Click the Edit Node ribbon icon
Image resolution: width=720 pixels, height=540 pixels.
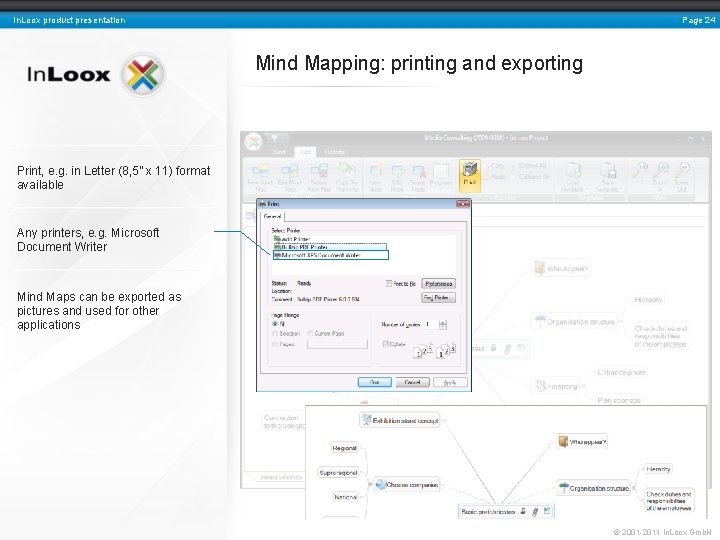tap(397, 177)
